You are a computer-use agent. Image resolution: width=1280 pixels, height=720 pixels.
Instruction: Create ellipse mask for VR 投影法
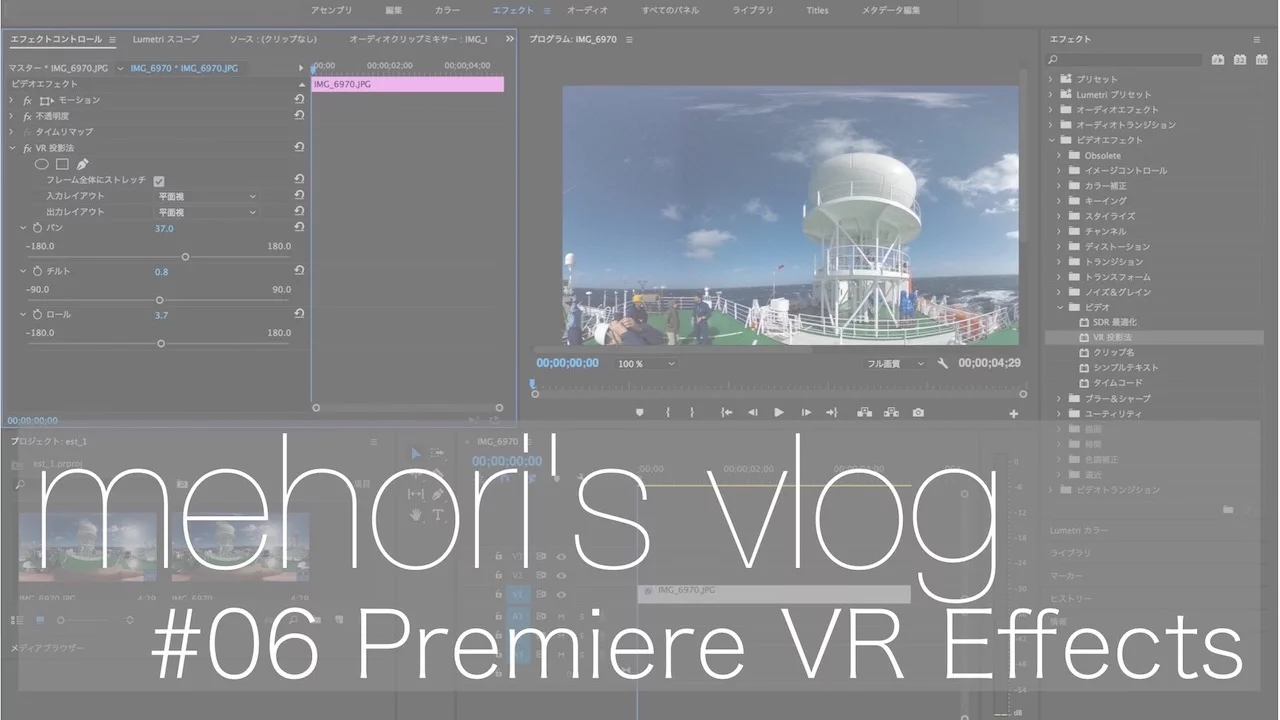42,164
